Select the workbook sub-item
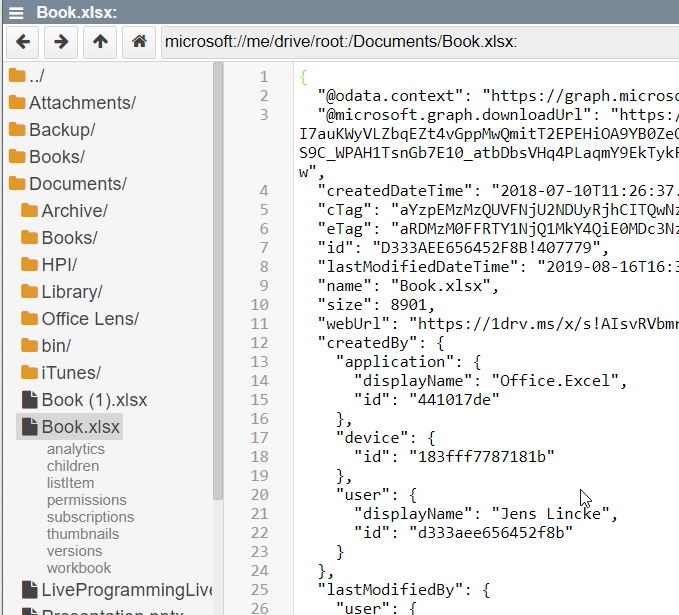This screenshot has width=679, height=615. tap(79, 568)
